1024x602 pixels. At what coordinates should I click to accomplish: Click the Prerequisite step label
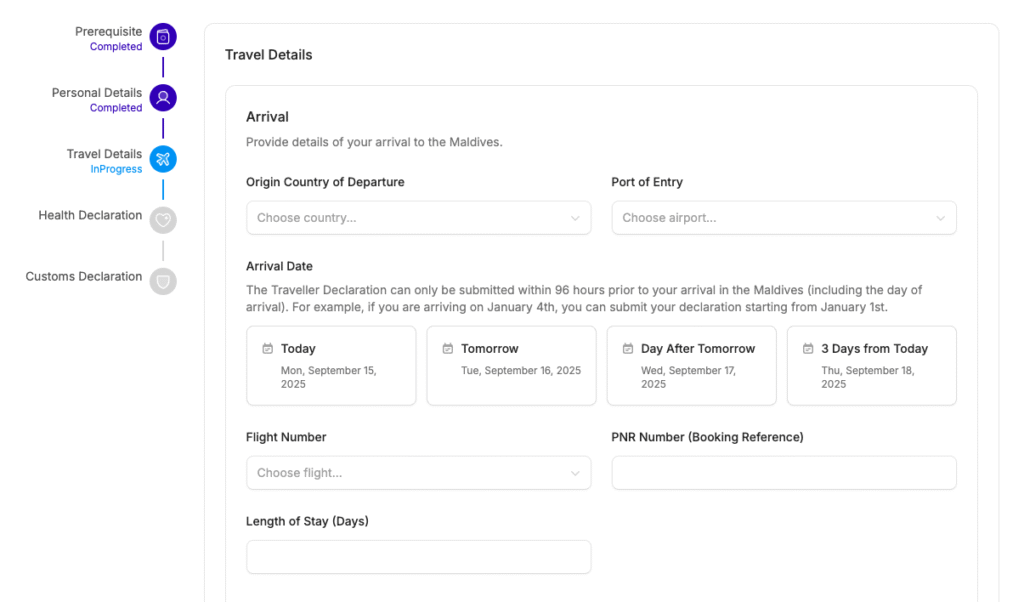[108, 32]
